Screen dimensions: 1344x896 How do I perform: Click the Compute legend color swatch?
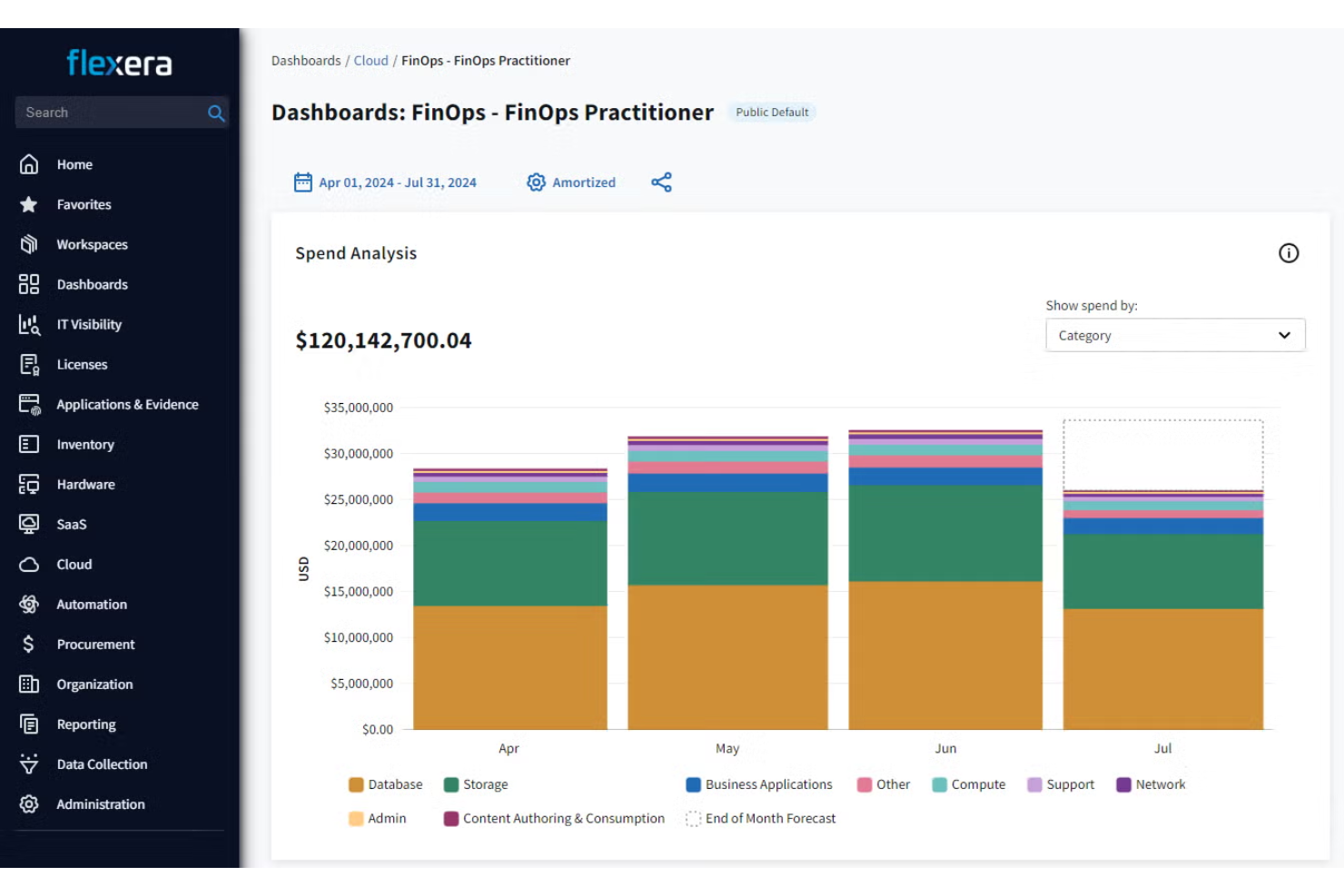(940, 784)
